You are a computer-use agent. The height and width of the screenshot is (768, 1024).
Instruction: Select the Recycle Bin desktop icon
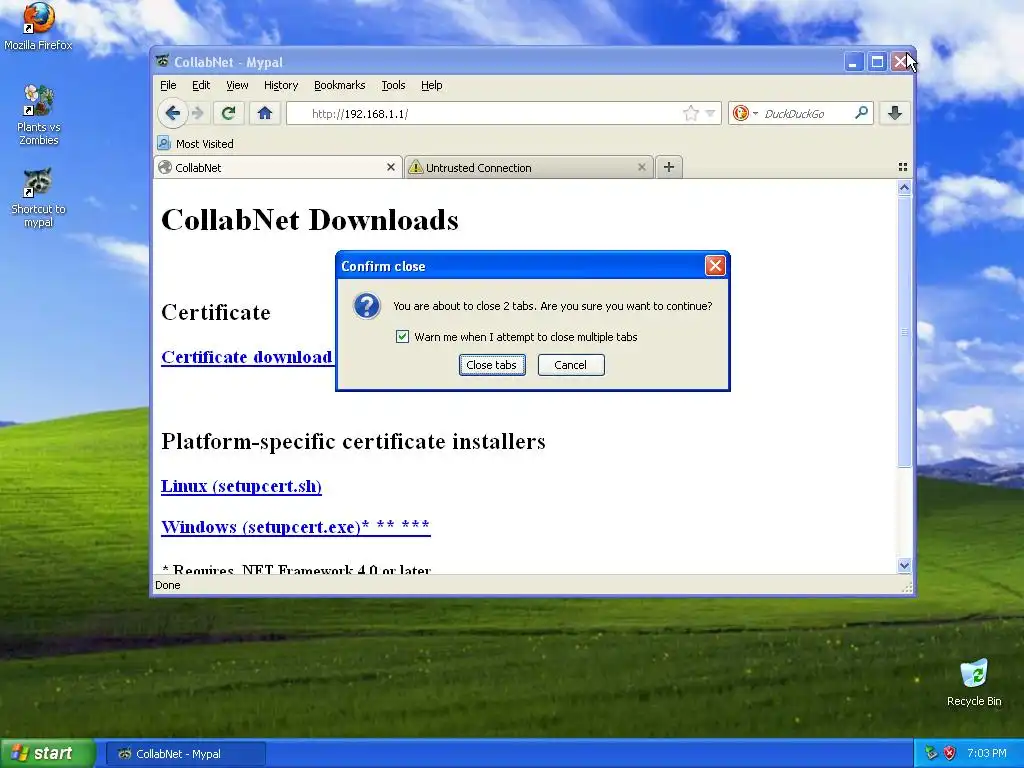(974, 683)
